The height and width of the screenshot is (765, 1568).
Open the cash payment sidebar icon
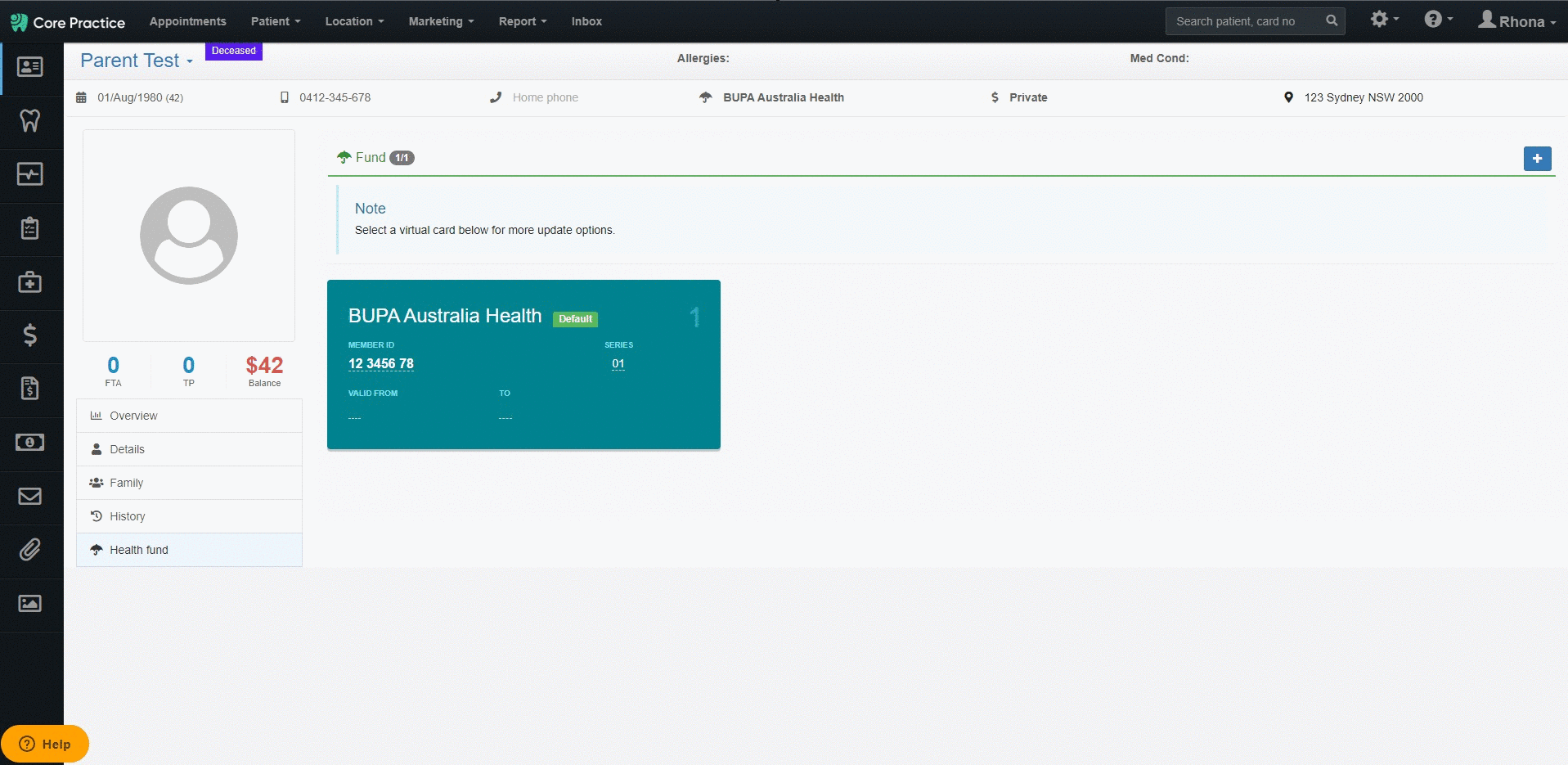[x=30, y=443]
